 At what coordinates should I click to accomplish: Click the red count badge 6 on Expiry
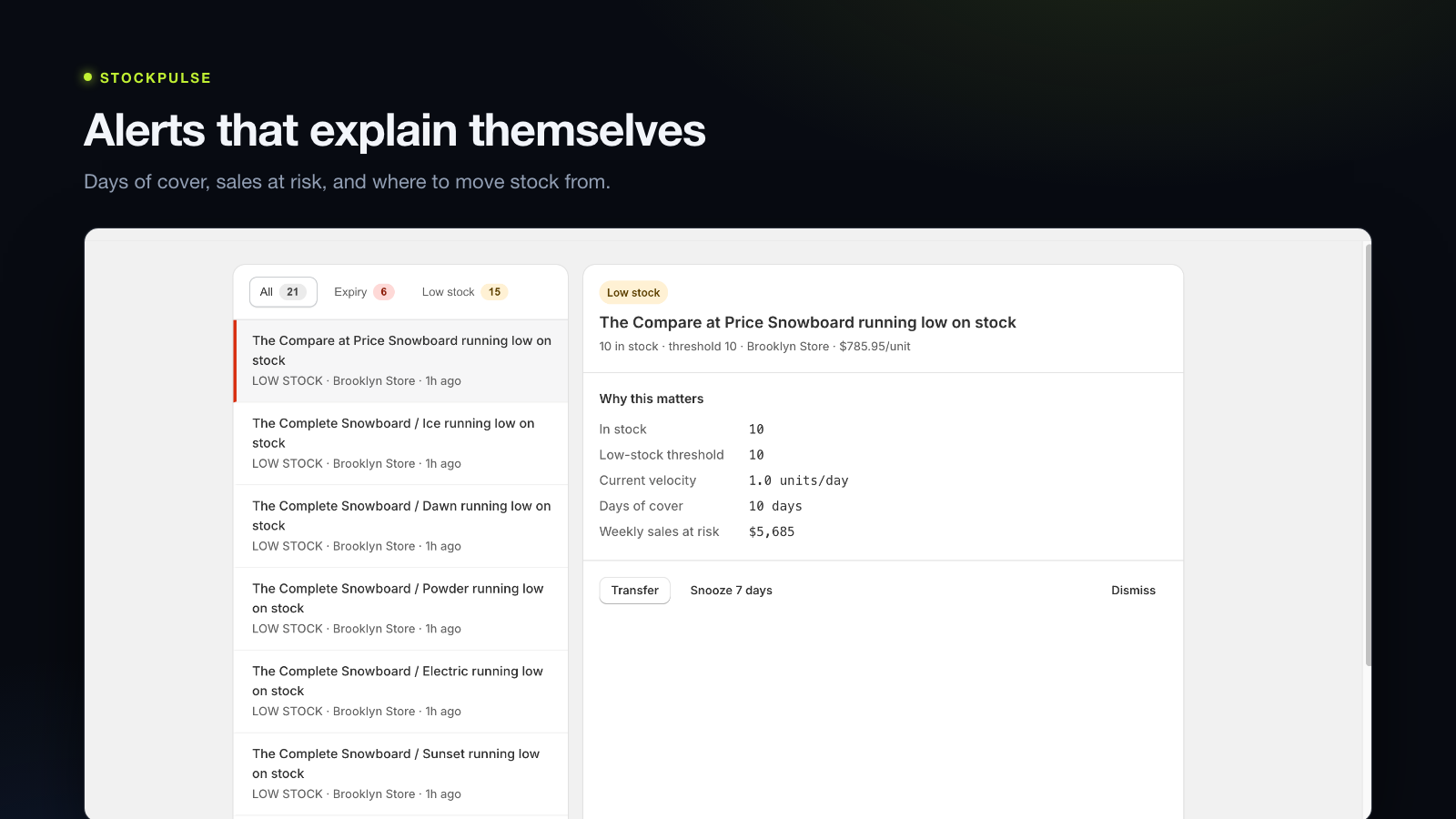[x=384, y=292]
